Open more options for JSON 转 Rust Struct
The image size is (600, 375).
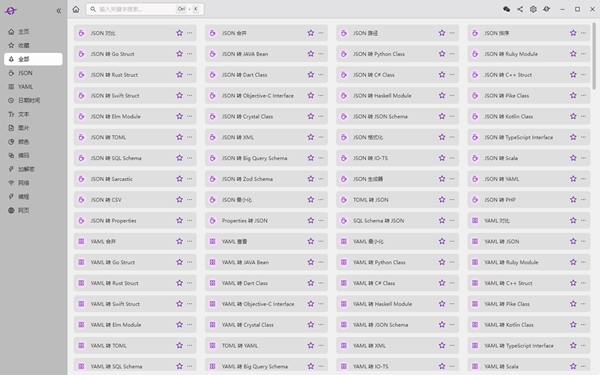pyautogui.click(x=189, y=75)
